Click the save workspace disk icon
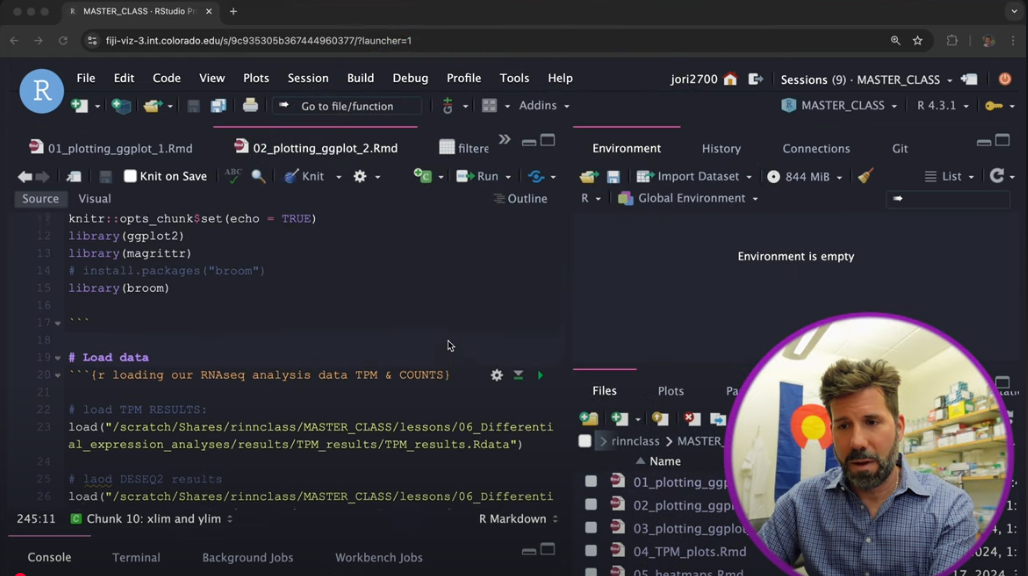The width and height of the screenshot is (1028, 576). click(613, 176)
